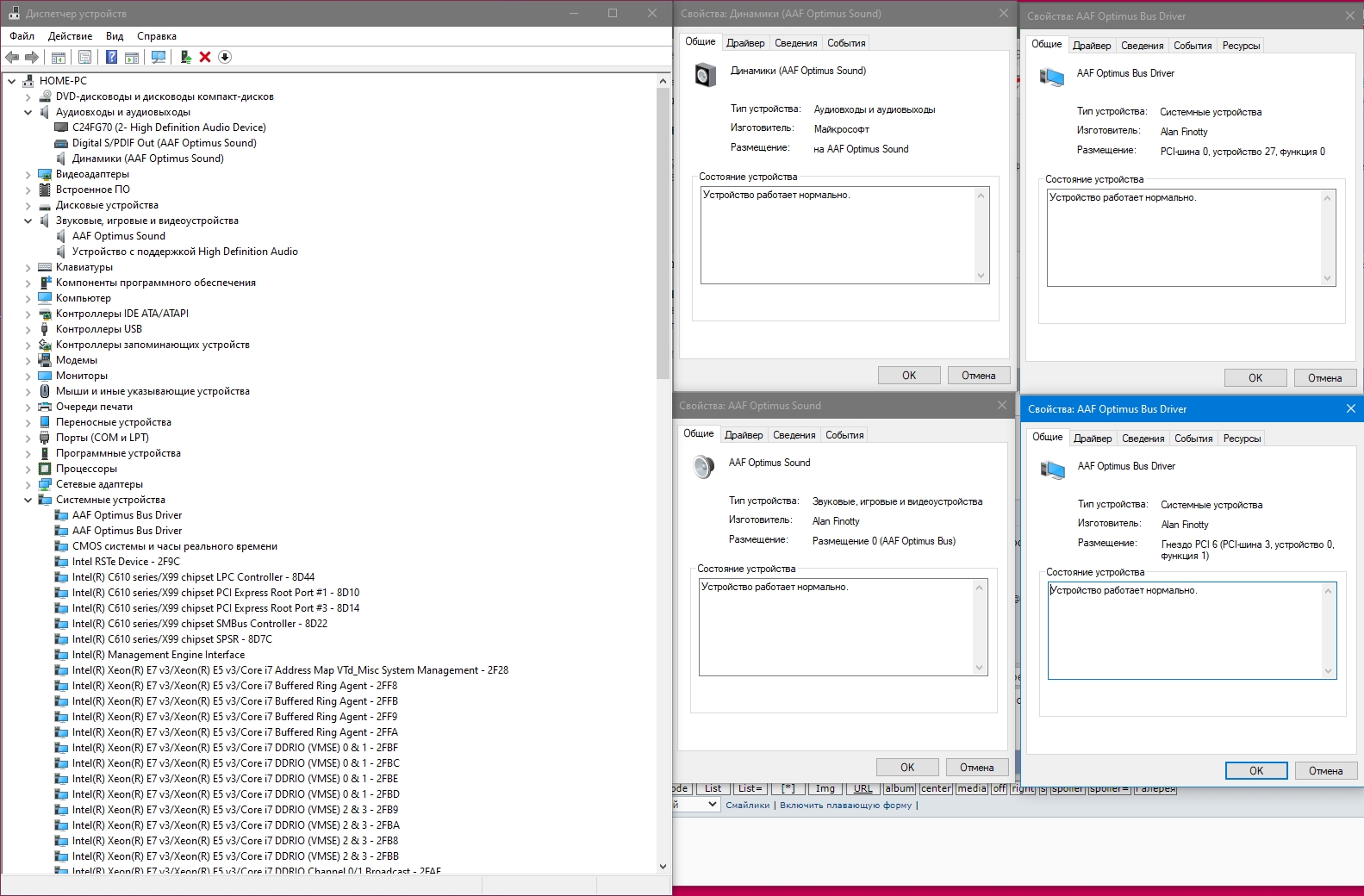1364x896 pixels.
Task: Expand Контроллеры IDE ATA/ATAPI
Action: pyautogui.click(x=28, y=314)
